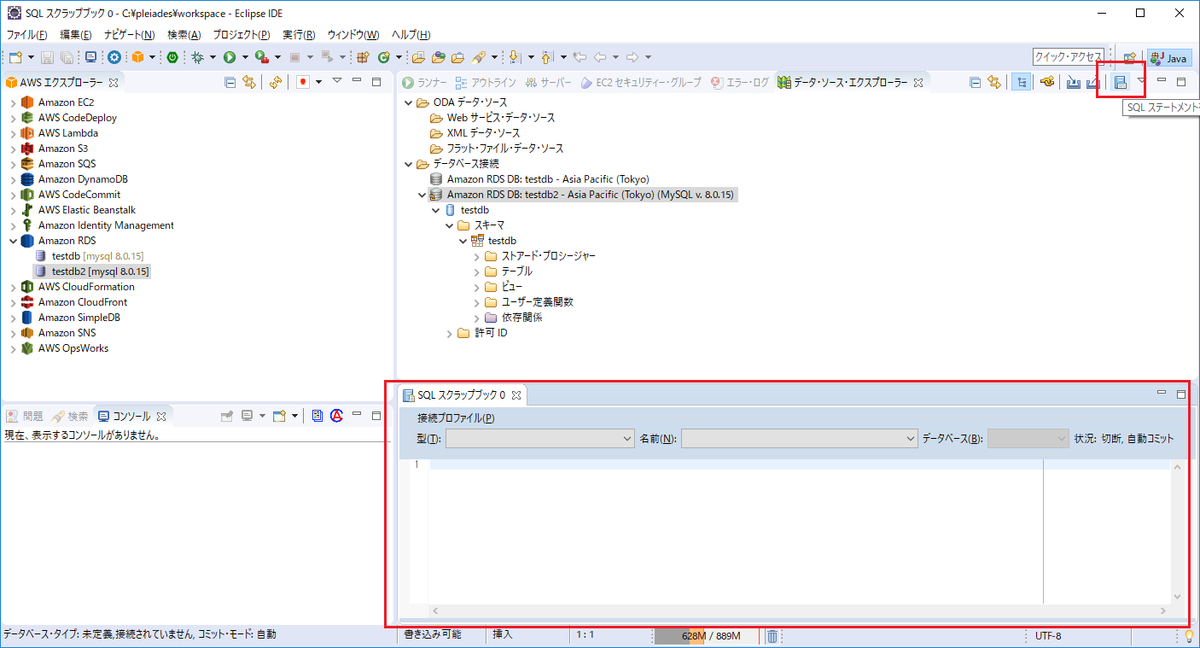Image resolution: width=1200 pixels, height=648 pixels.
Task: Expand the Amazon EC2 node
Action: click(x=12, y=102)
